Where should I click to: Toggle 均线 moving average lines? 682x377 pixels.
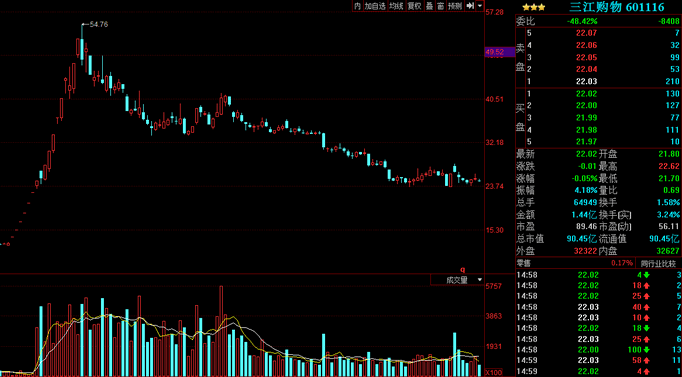[396, 6]
